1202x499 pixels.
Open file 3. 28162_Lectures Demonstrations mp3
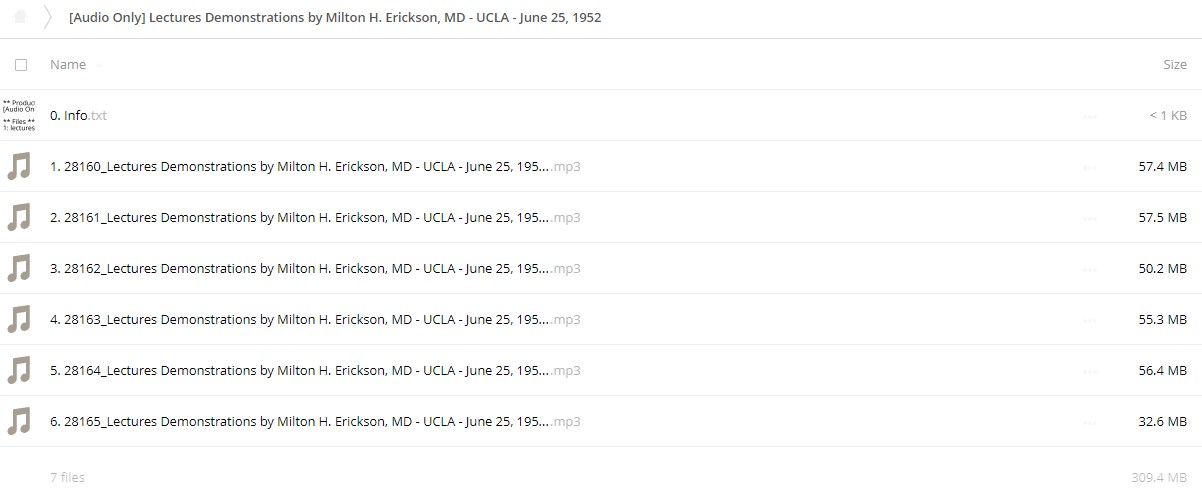315,268
